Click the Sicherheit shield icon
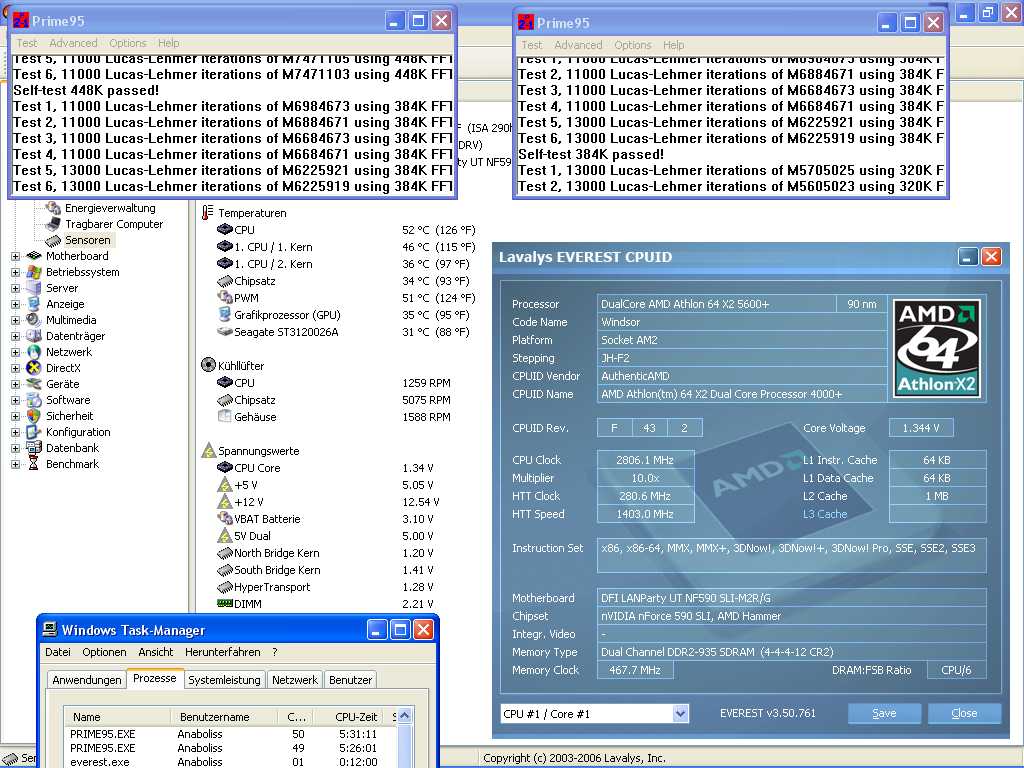Viewport: 1024px width, 768px height. point(34,416)
